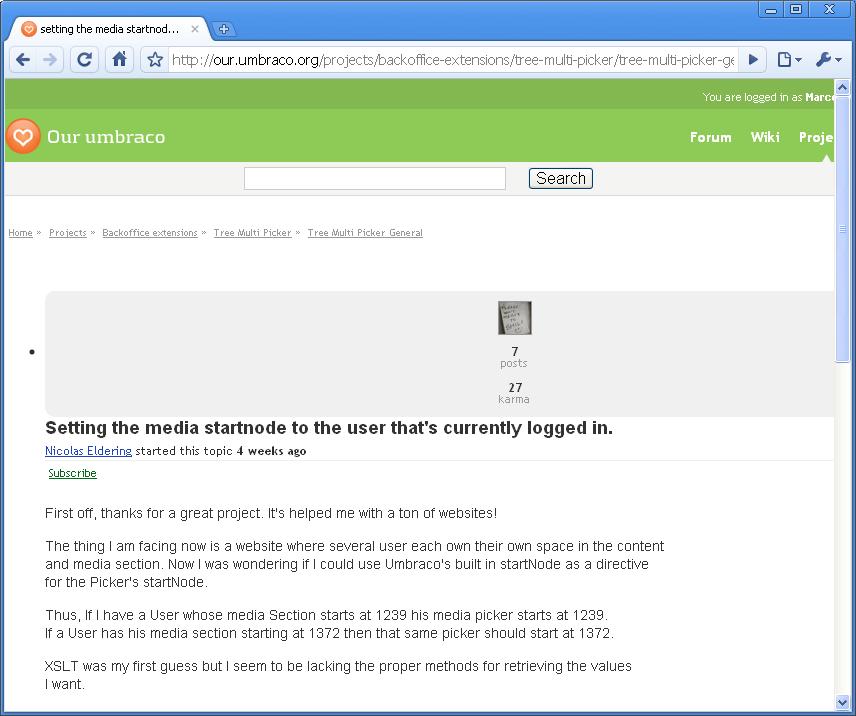Follow the Home breadcrumb link
This screenshot has height=716, width=856.
click(x=21, y=233)
